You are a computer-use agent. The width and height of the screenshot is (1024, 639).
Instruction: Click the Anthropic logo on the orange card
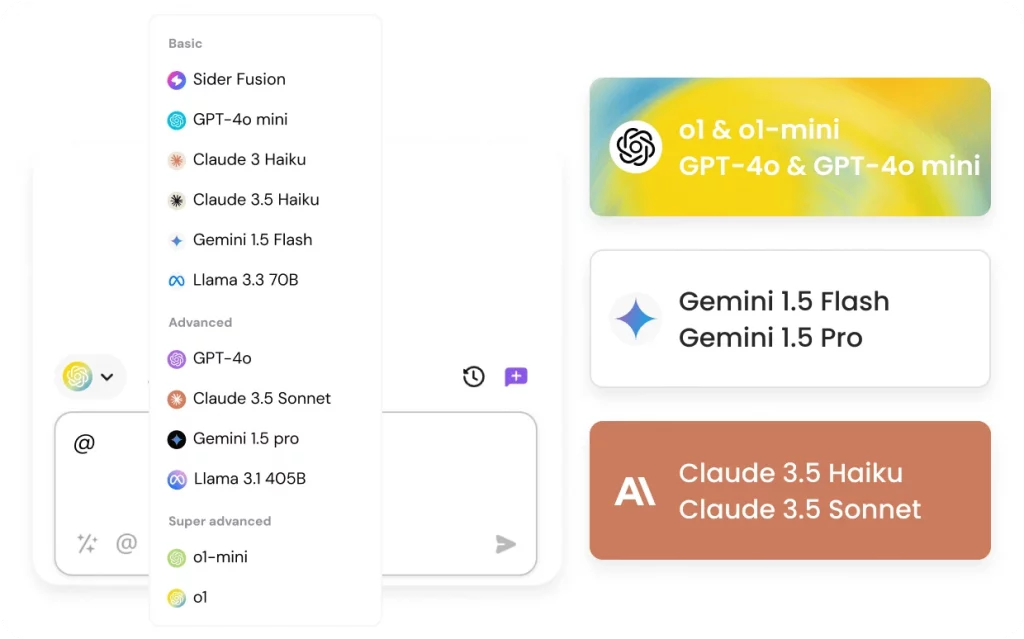(x=634, y=491)
